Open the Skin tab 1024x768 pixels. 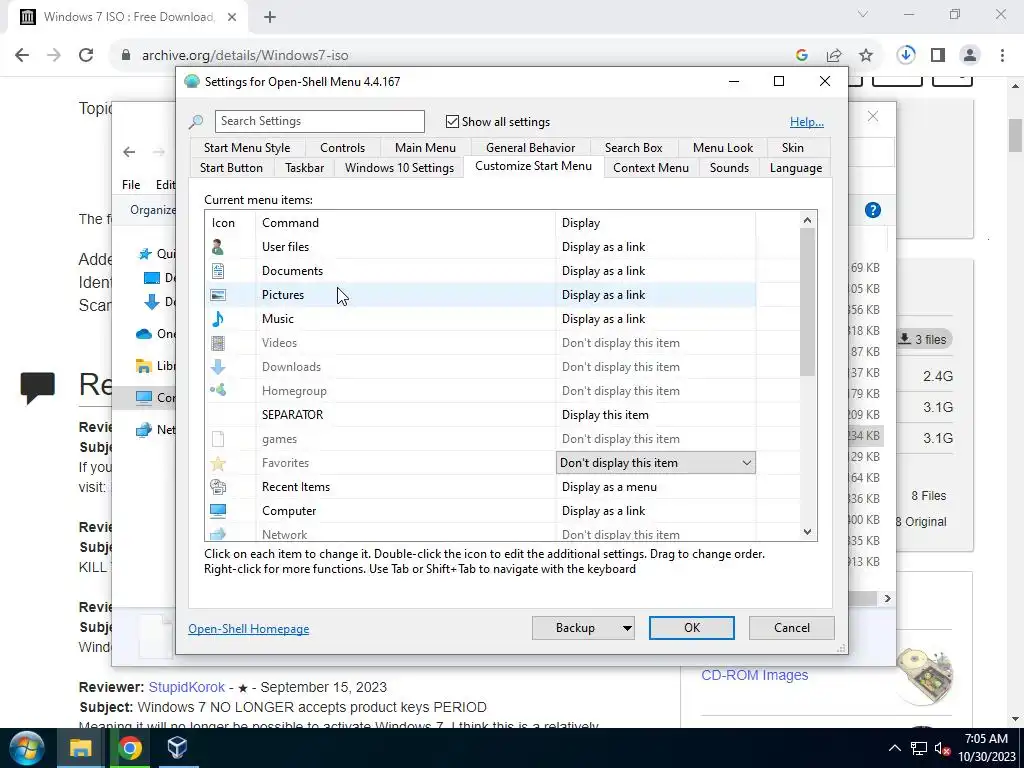point(793,148)
